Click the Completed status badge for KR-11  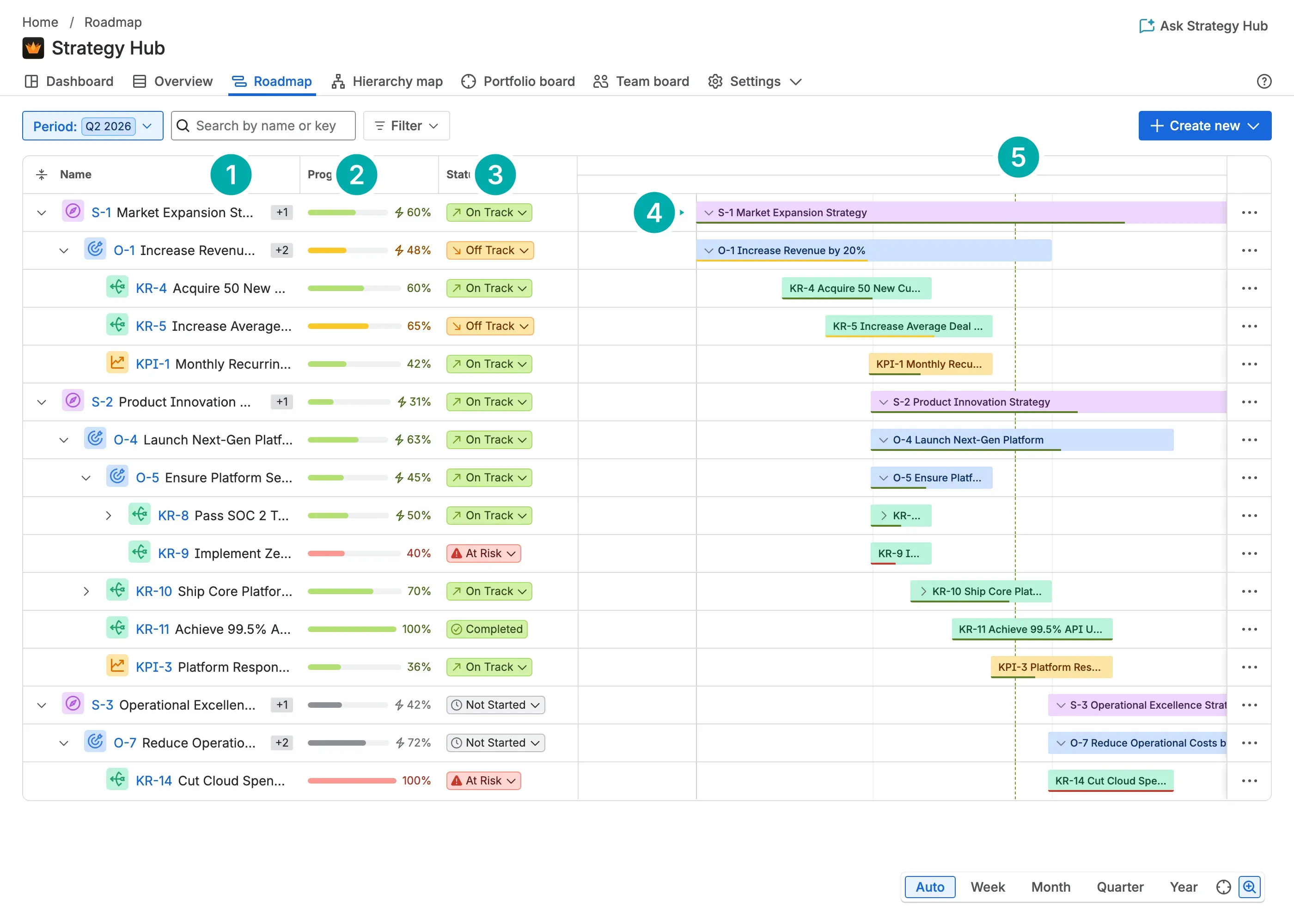pos(487,629)
